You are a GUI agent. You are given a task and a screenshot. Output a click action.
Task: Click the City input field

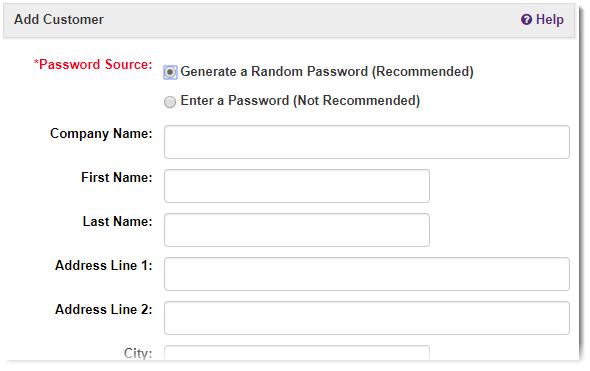click(x=297, y=353)
